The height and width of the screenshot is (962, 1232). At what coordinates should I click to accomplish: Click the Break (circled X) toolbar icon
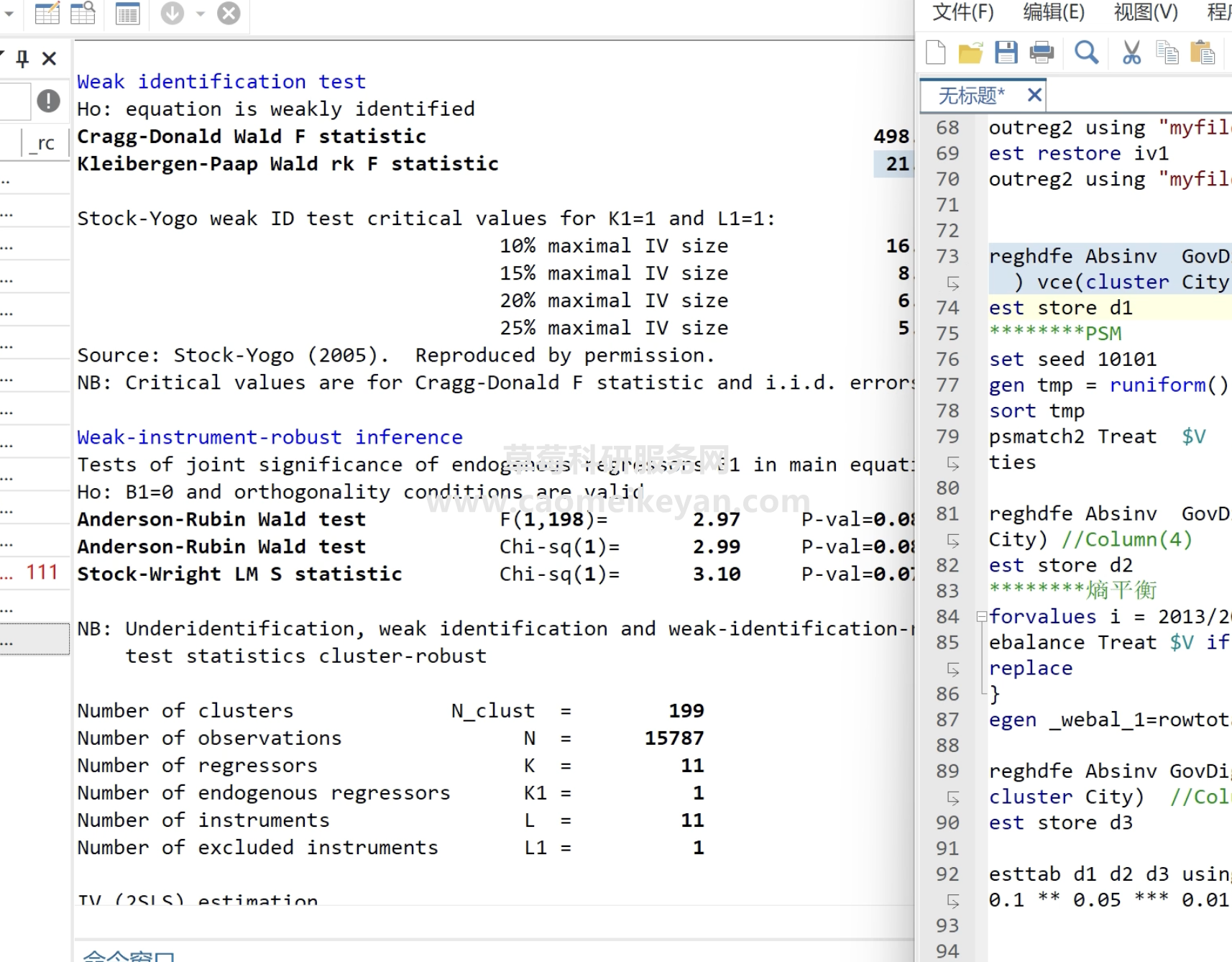coord(229,13)
